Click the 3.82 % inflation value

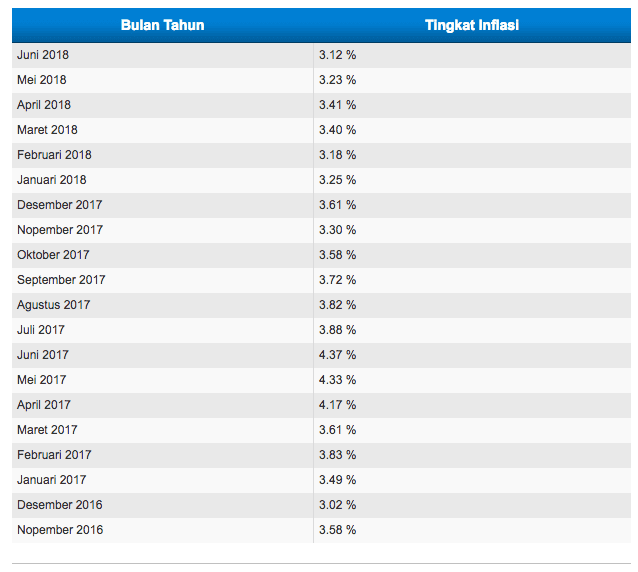coord(337,305)
